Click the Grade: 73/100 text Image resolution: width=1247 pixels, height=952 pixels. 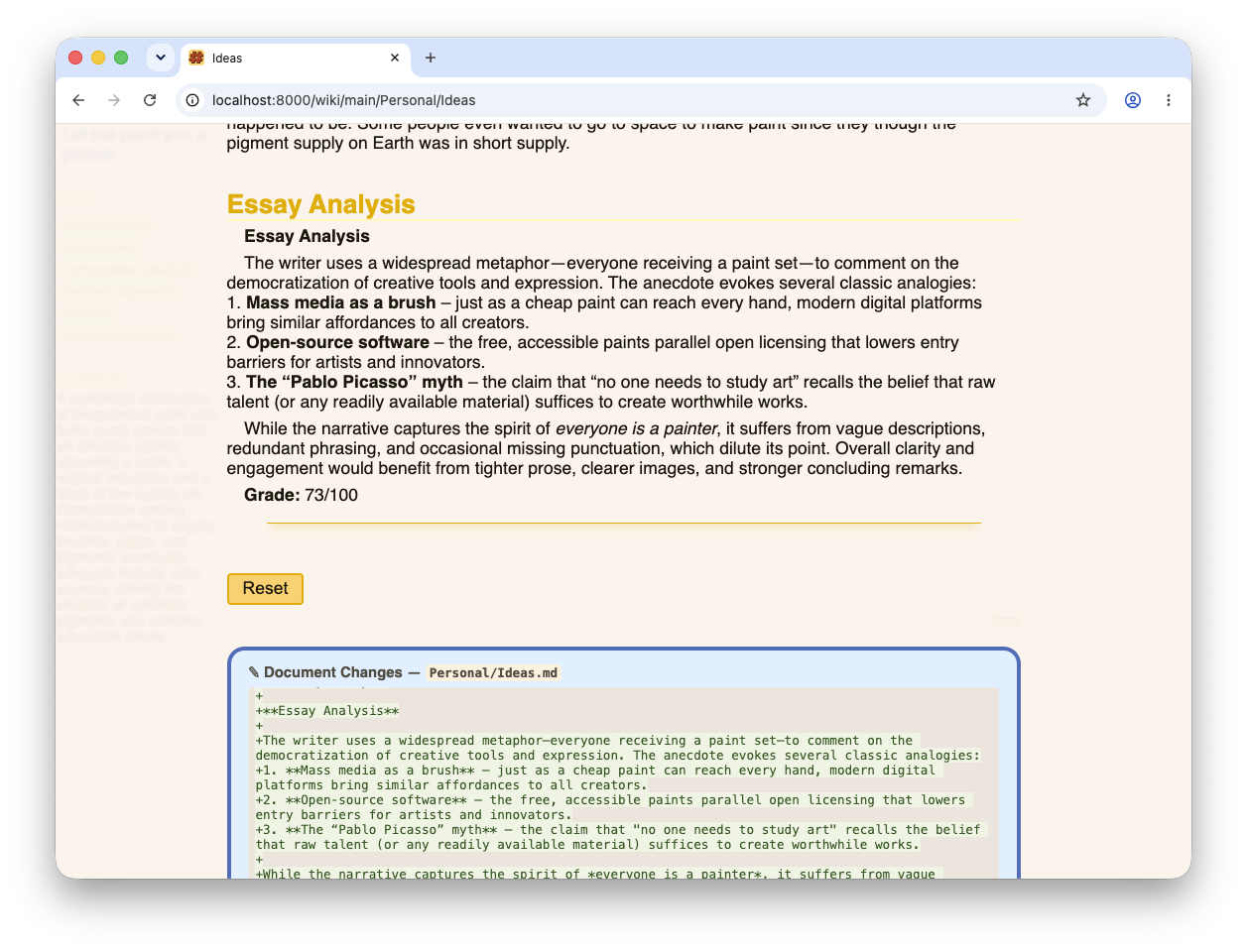(x=301, y=495)
